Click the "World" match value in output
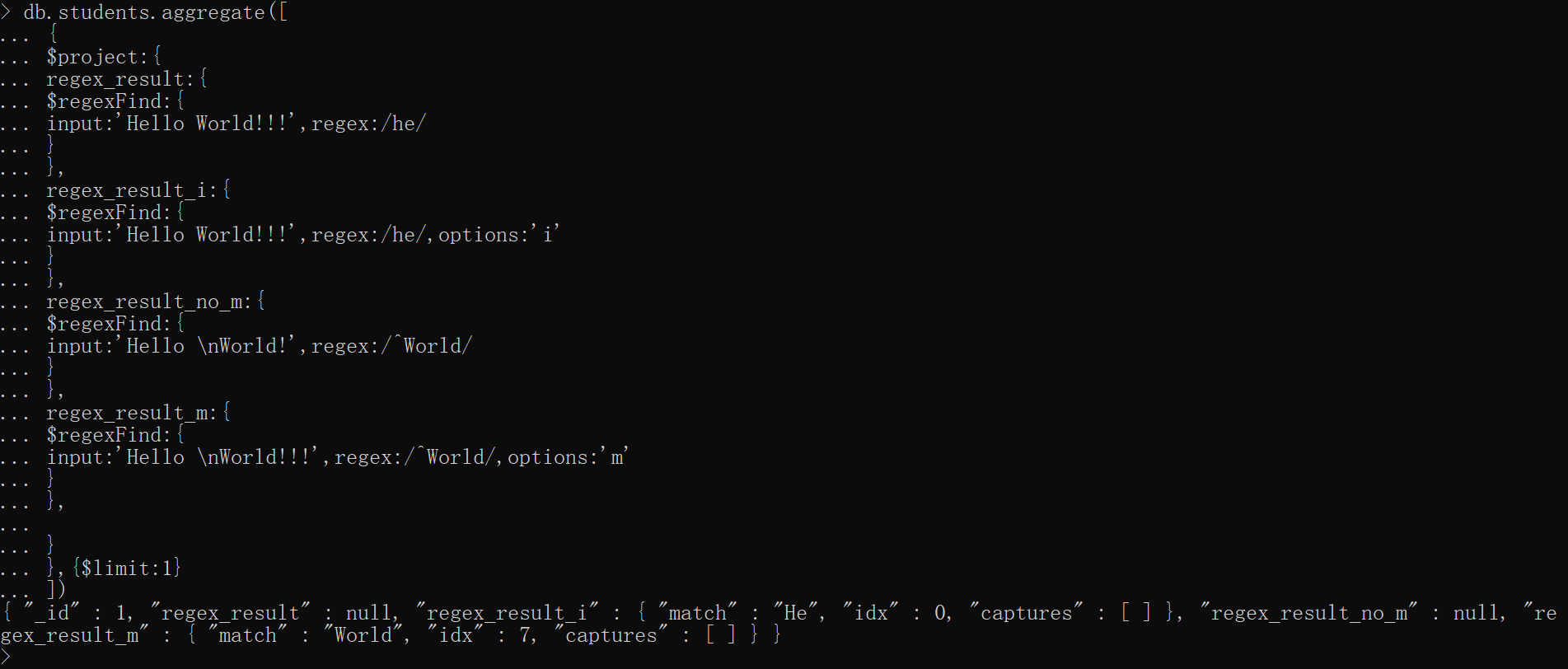This screenshot has height=669, width=1568. coord(363,635)
